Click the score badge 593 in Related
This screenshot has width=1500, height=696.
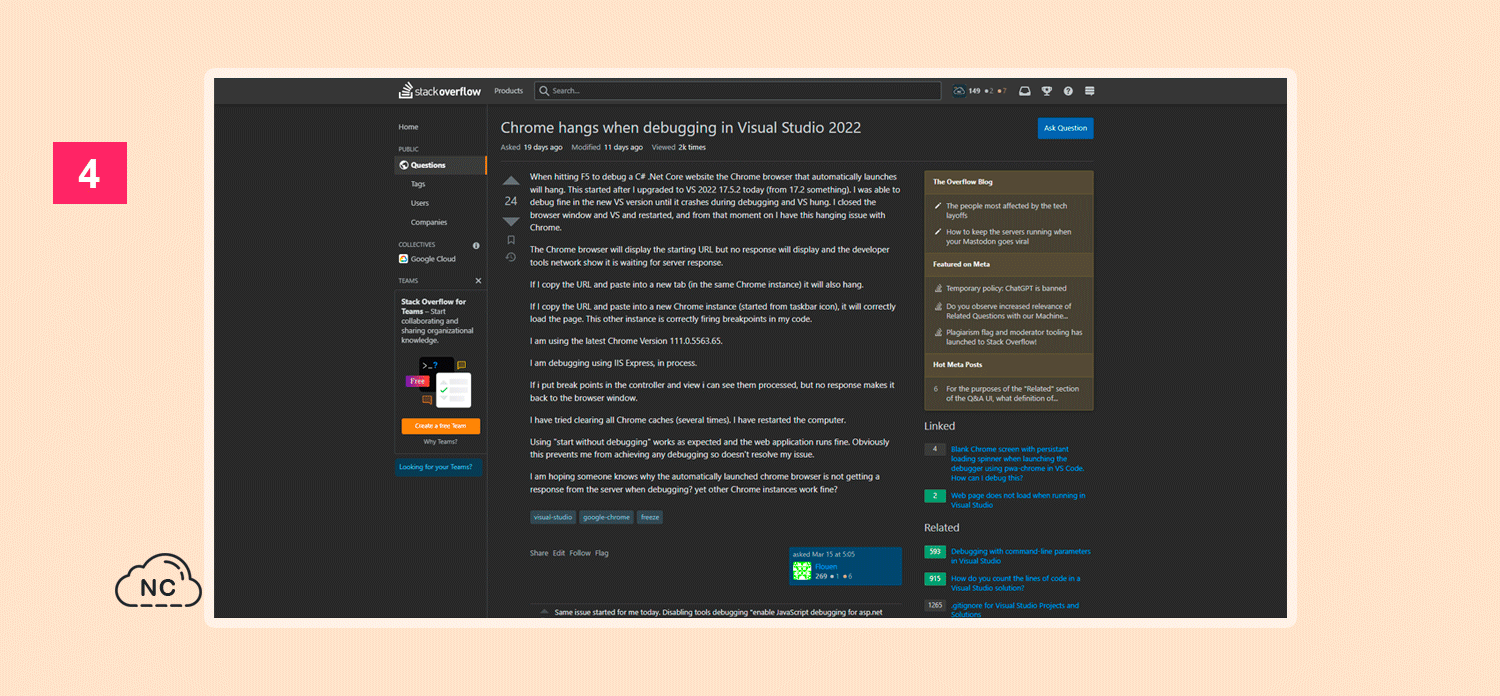coord(935,551)
